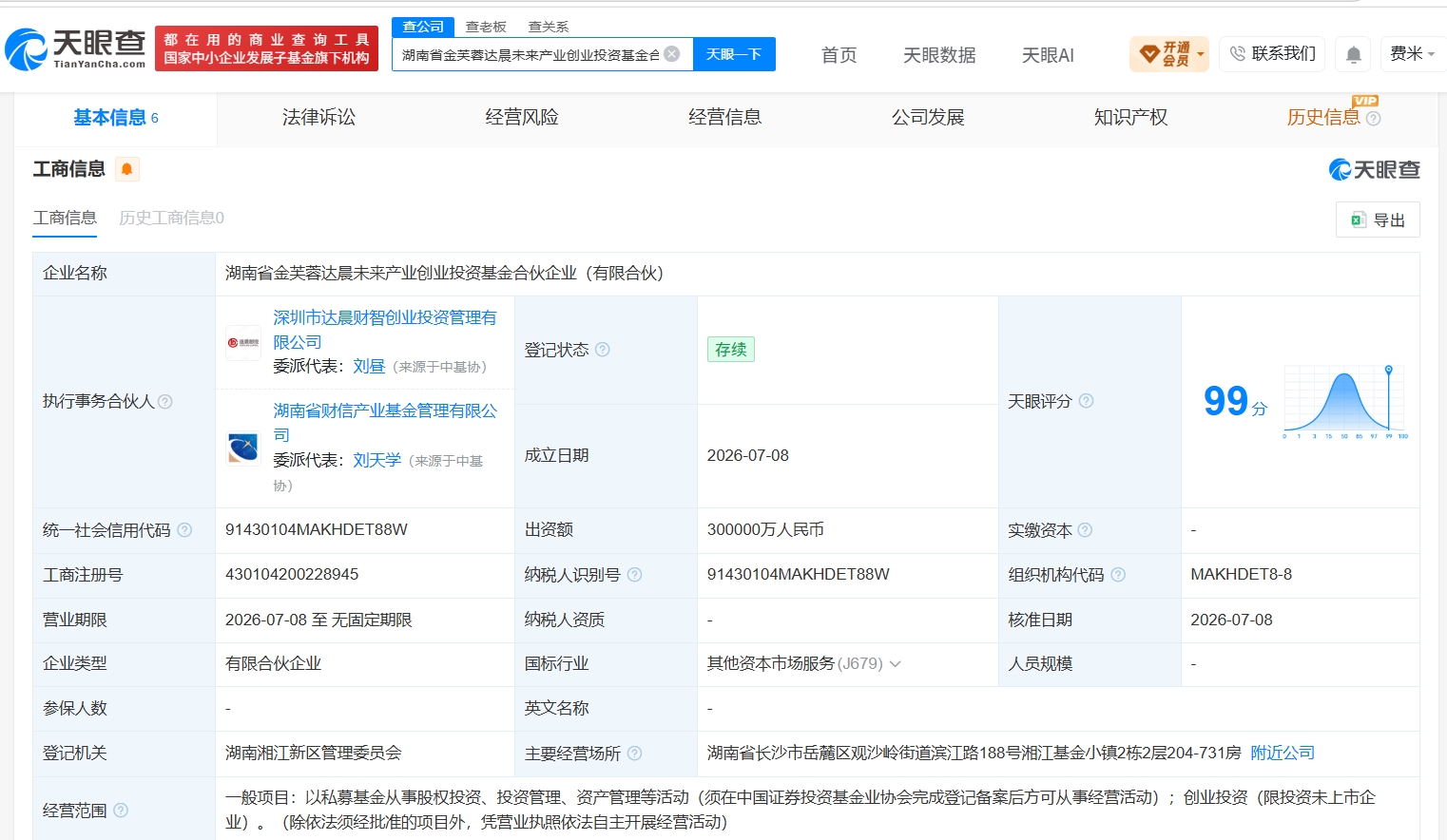Image resolution: width=1447 pixels, height=840 pixels.
Task: Open the 经营风险 tab
Action: point(521,118)
